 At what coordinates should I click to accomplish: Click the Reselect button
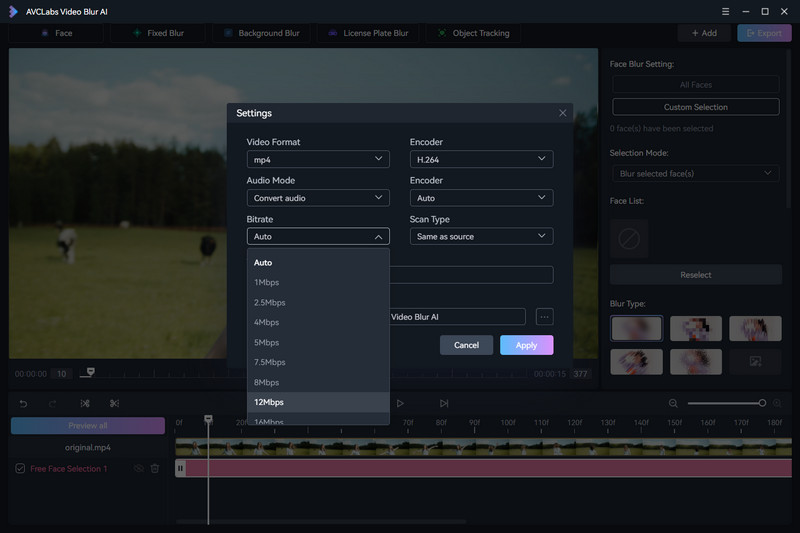695,274
